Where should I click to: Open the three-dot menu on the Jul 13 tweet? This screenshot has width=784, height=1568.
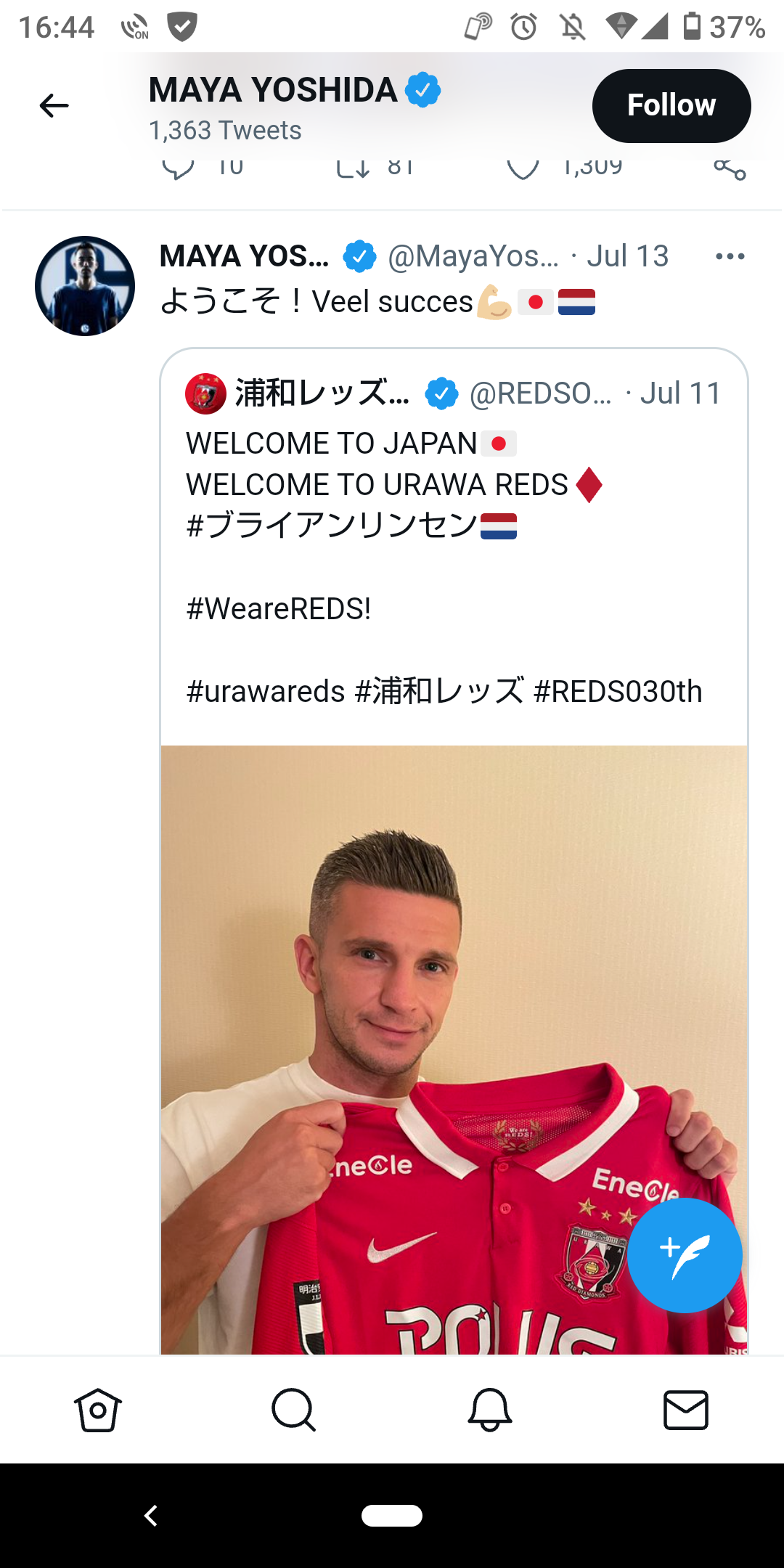click(x=730, y=256)
